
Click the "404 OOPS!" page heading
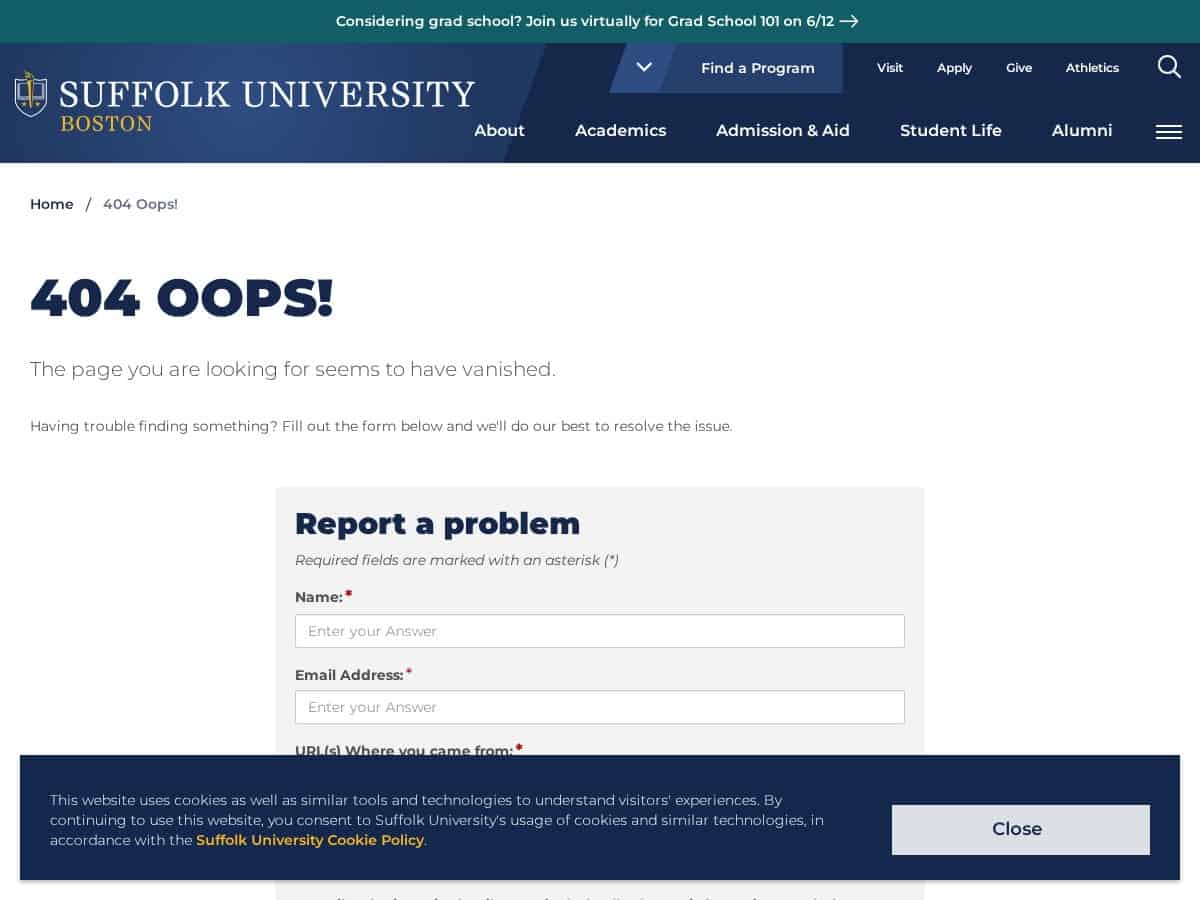click(181, 297)
